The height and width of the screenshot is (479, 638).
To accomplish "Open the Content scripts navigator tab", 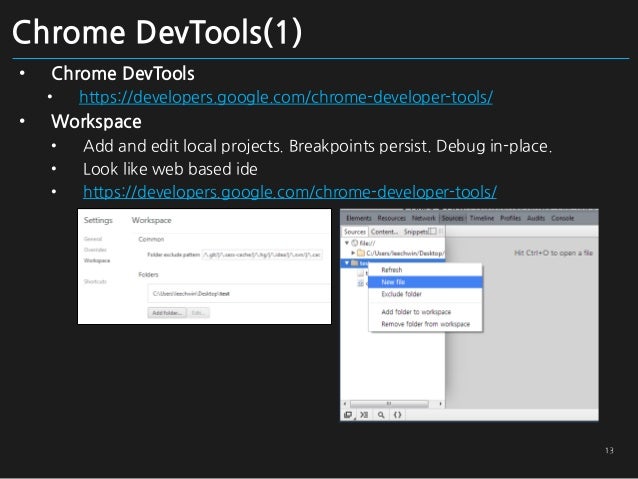I will [384, 232].
